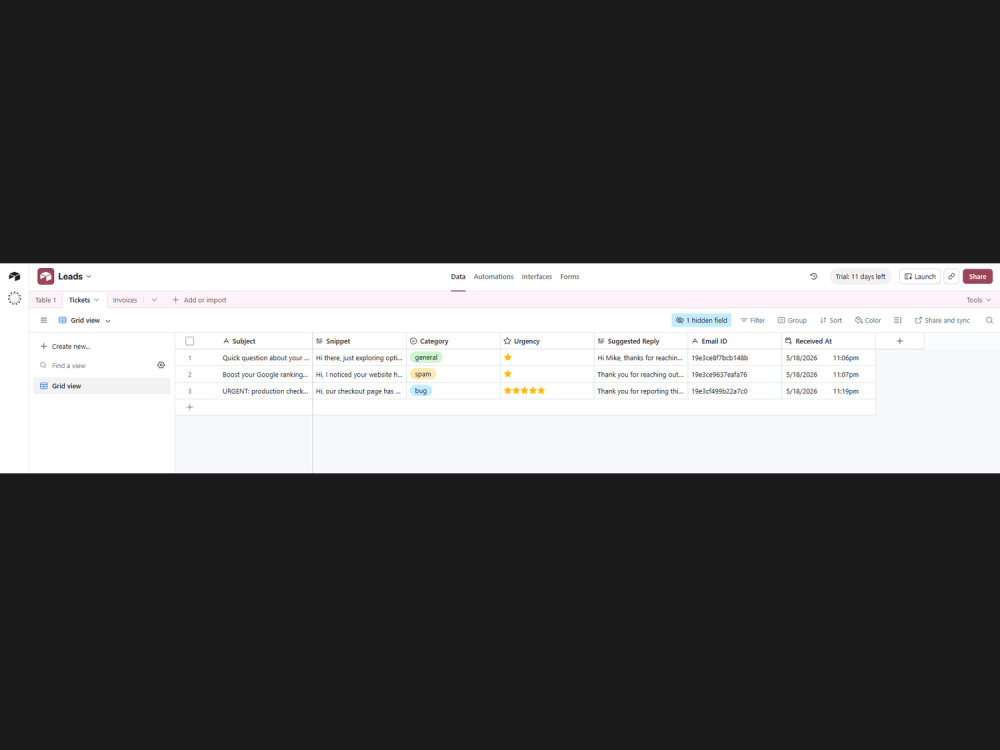
Task: Set row 1 urgency star
Action: point(508,358)
